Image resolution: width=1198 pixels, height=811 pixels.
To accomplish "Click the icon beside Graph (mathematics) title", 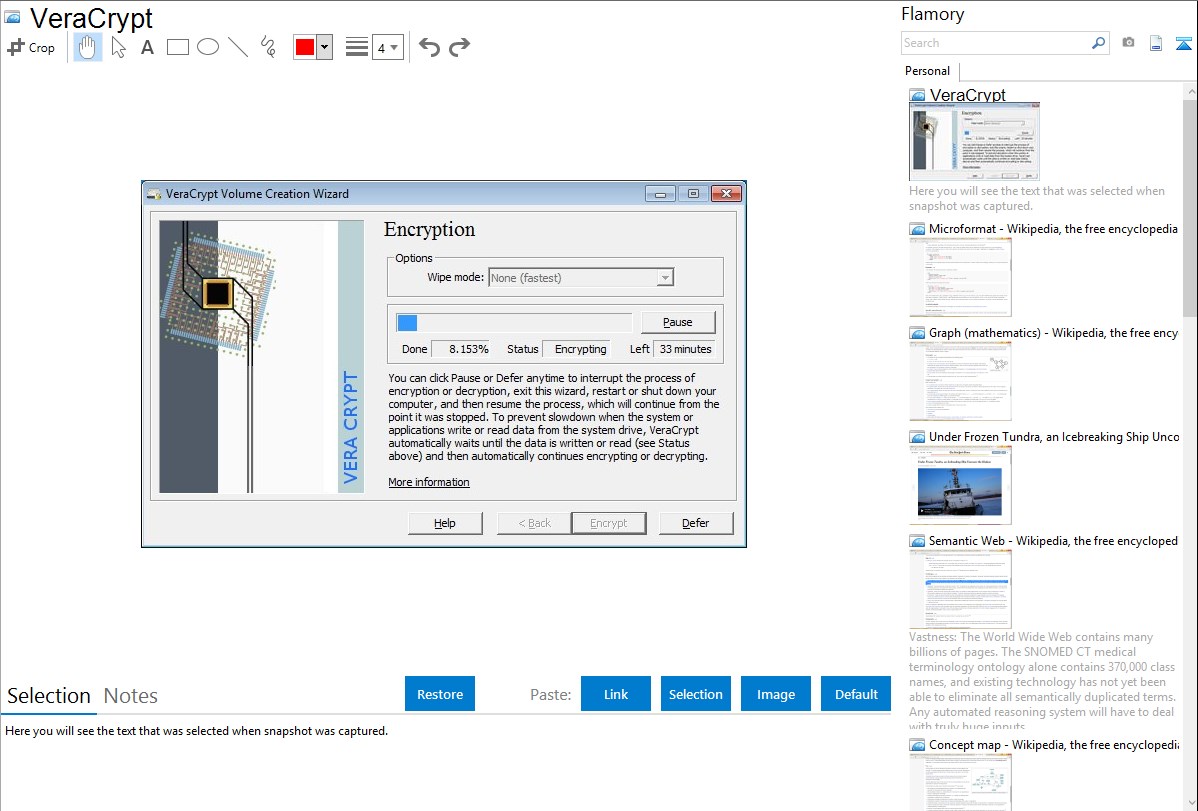I will point(917,333).
